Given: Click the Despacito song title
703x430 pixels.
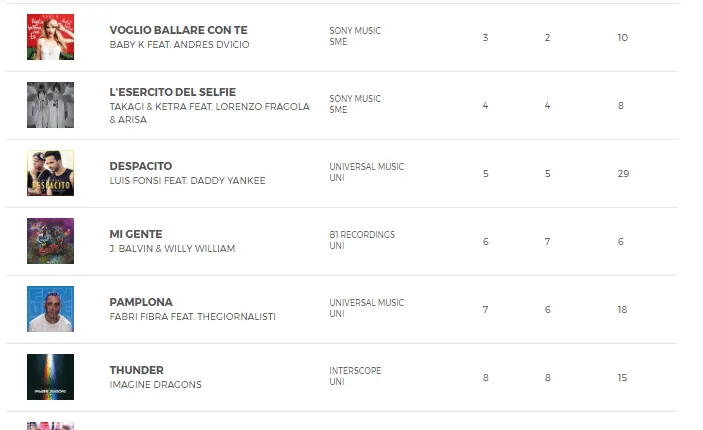Looking at the screenshot, I should tap(140, 166).
